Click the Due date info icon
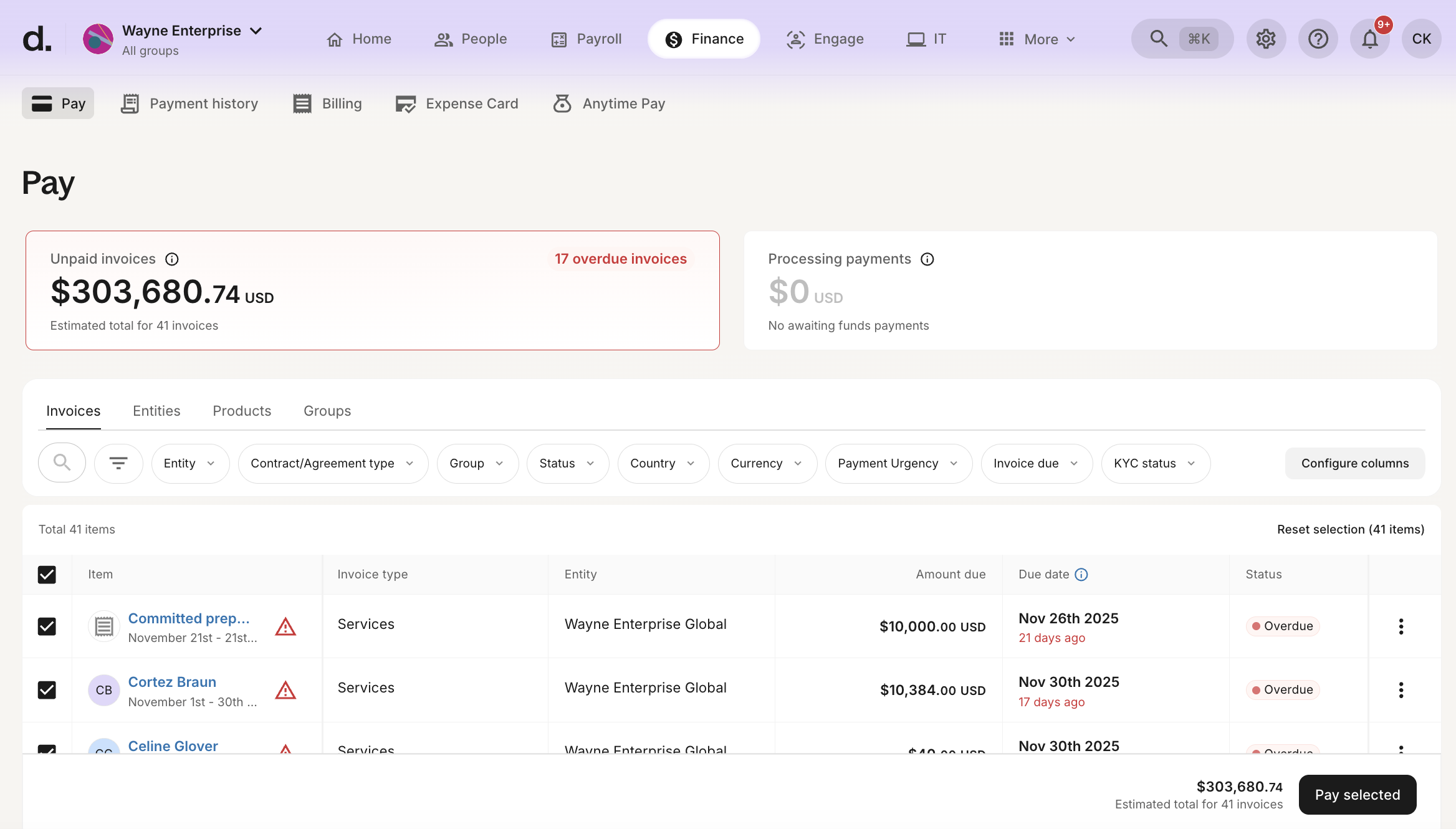 click(1081, 574)
